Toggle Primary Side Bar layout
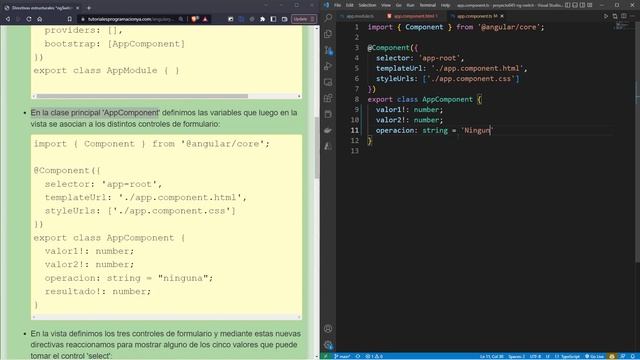 pyautogui.click(x=568, y=5)
